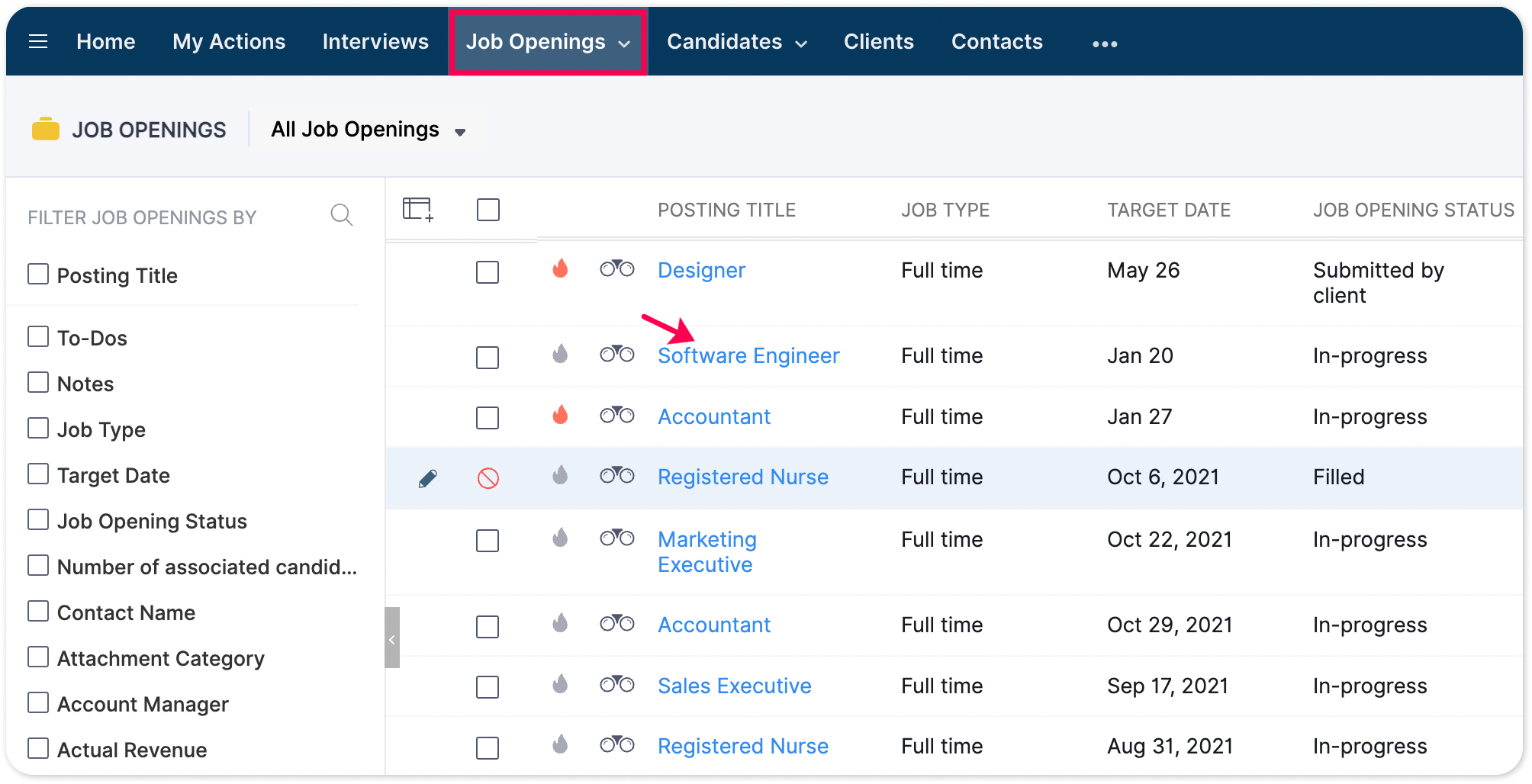The image size is (1532, 784).
Task: Click the binoculars icon for Designer
Action: [617, 268]
